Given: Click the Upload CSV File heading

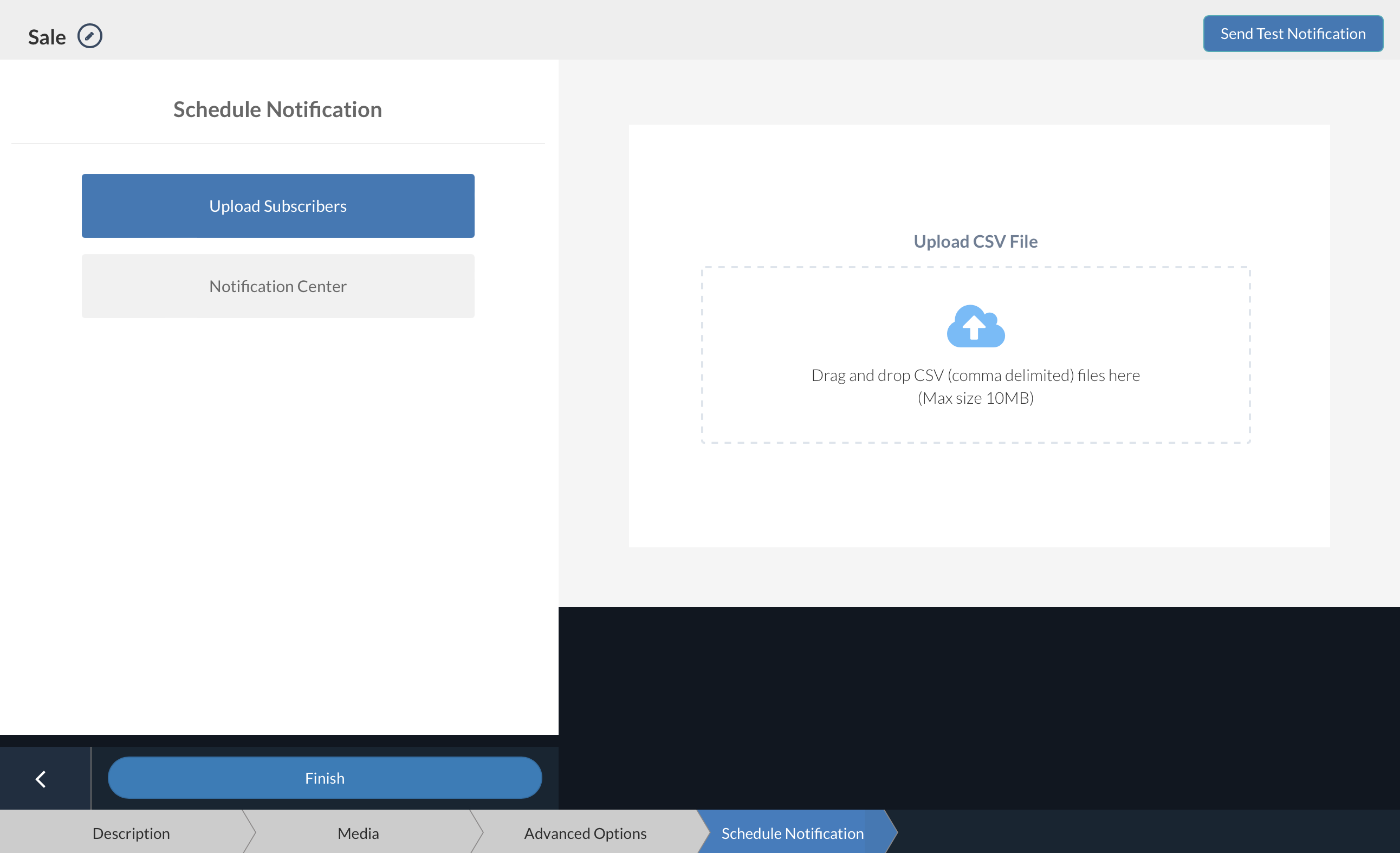Looking at the screenshot, I should [976, 242].
